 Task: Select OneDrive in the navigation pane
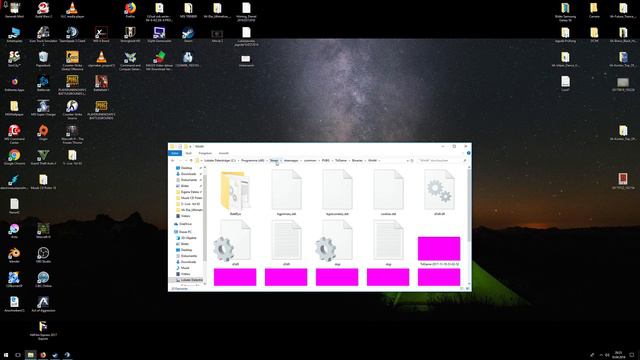coord(183,224)
